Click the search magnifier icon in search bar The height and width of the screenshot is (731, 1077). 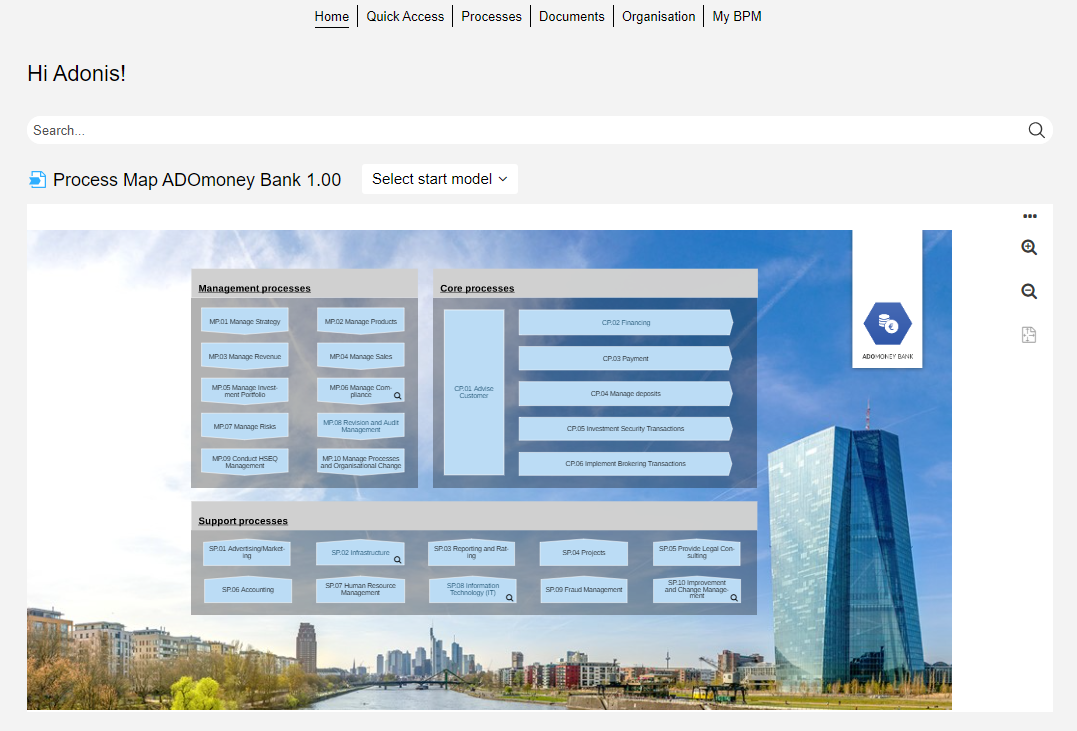pyautogui.click(x=1036, y=130)
